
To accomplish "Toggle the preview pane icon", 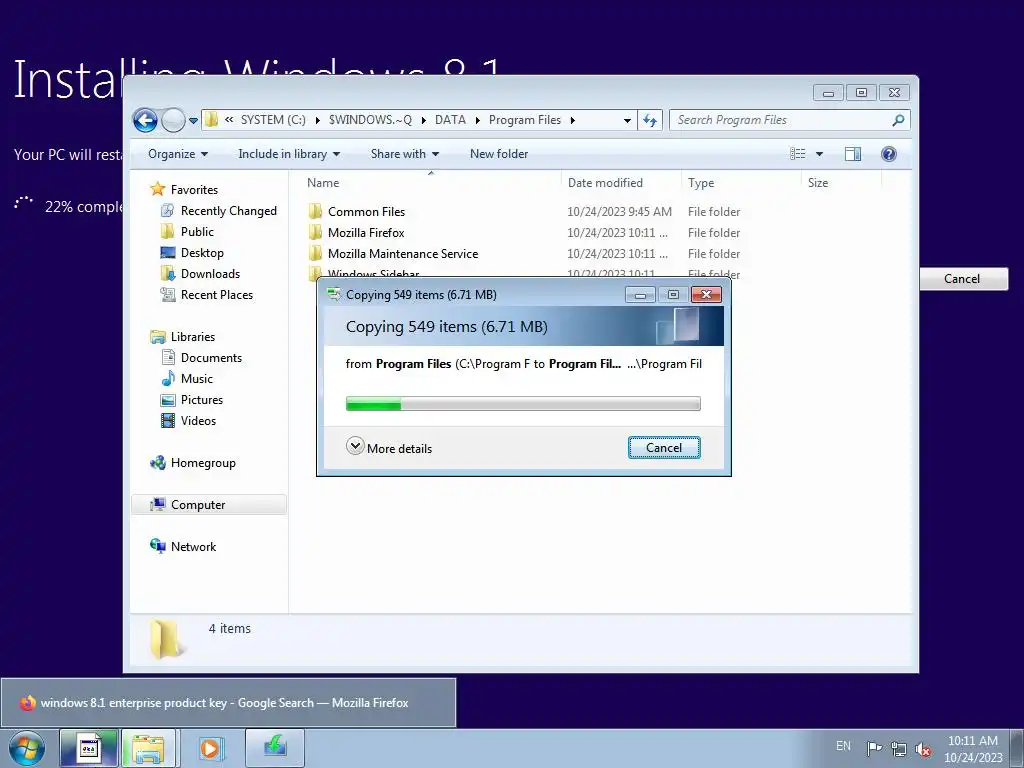I will pos(853,154).
